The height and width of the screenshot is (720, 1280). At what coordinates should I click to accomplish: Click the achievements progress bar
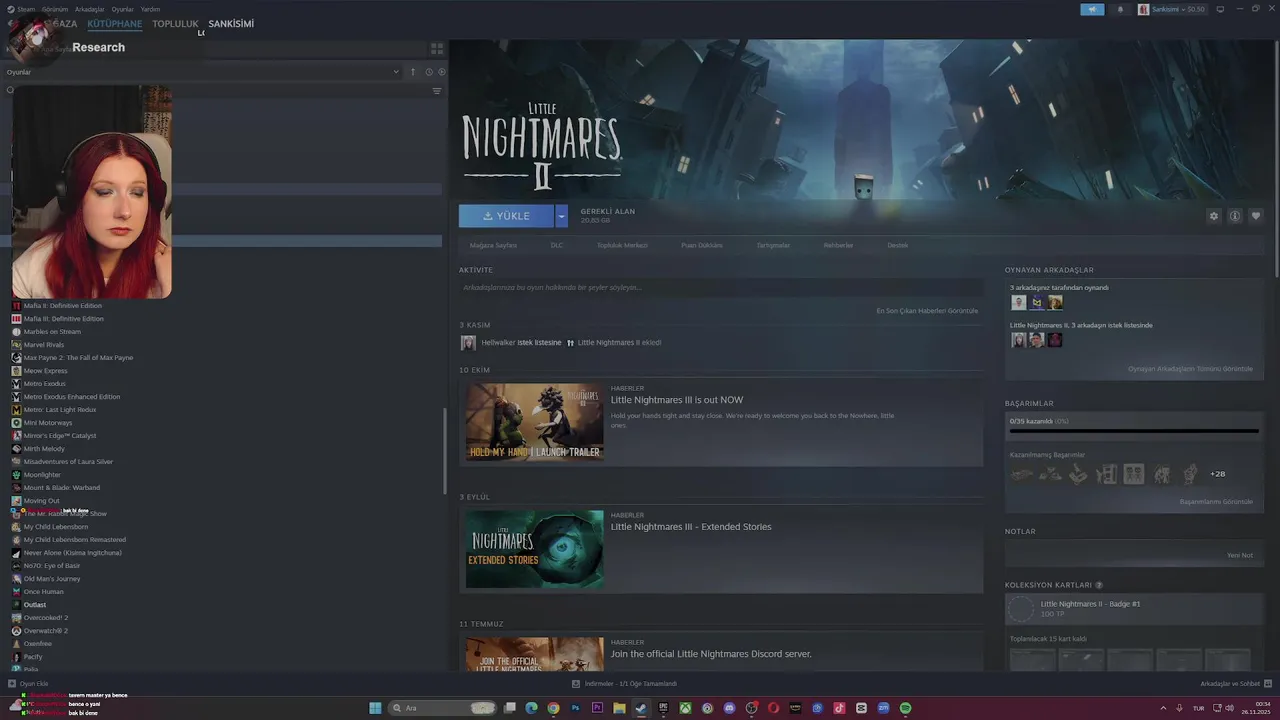coord(1134,431)
